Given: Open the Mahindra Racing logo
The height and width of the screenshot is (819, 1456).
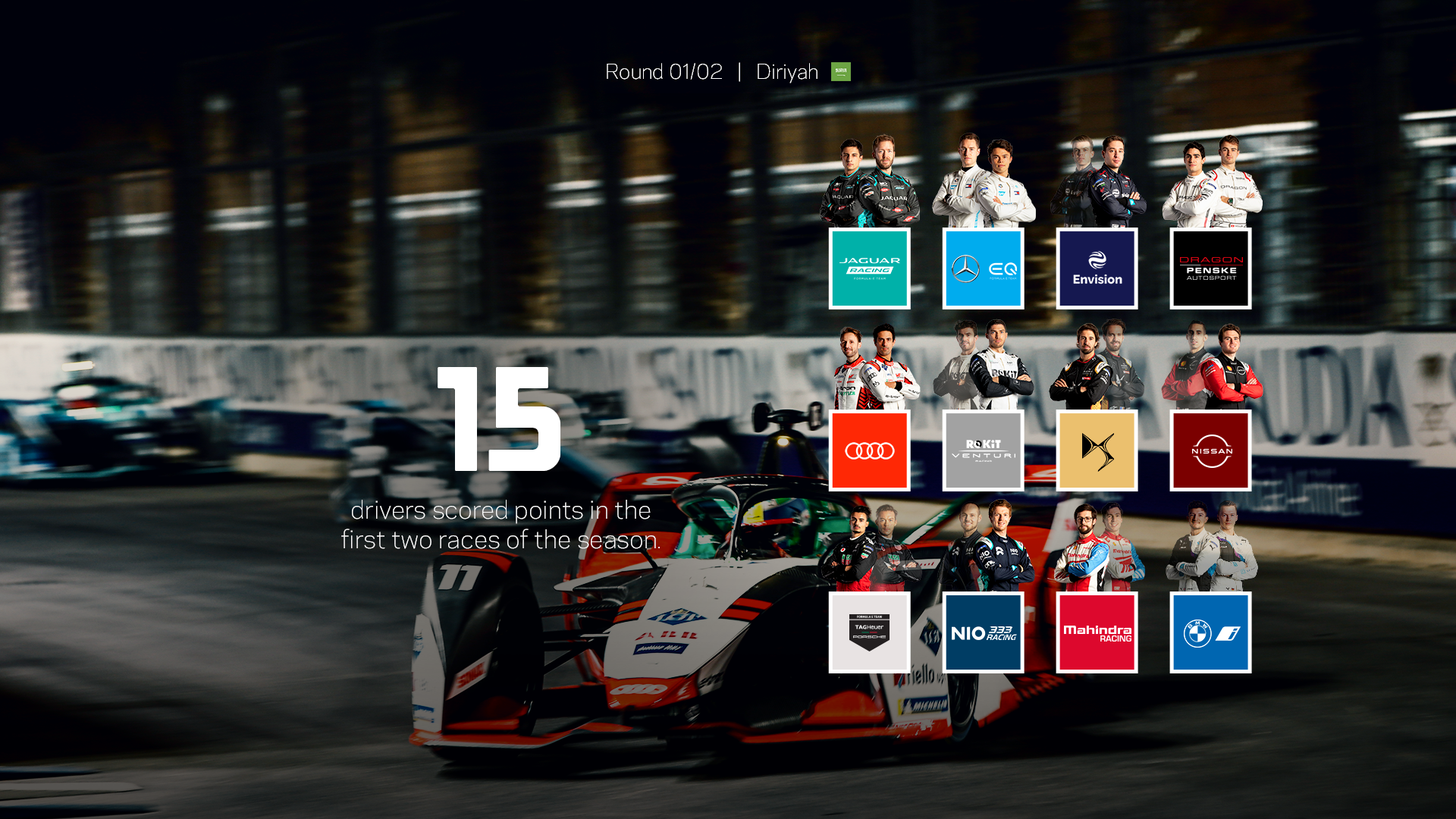Looking at the screenshot, I should (x=1097, y=632).
